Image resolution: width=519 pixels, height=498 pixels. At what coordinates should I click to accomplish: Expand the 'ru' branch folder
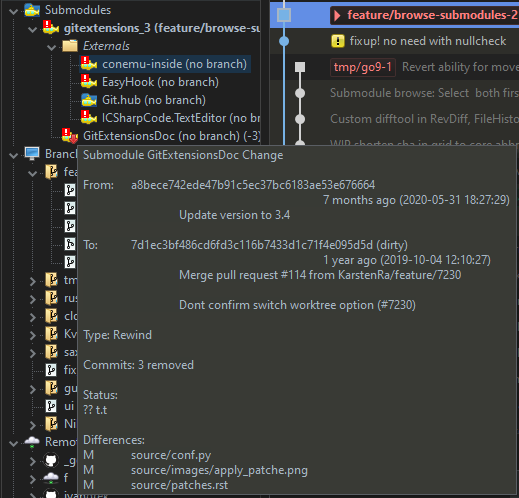[x=32, y=299]
